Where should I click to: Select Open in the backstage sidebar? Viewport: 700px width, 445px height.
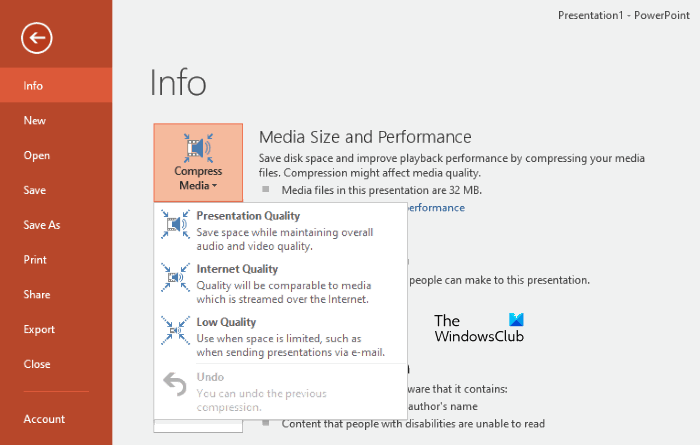pyautogui.click(x=37, y=155)
